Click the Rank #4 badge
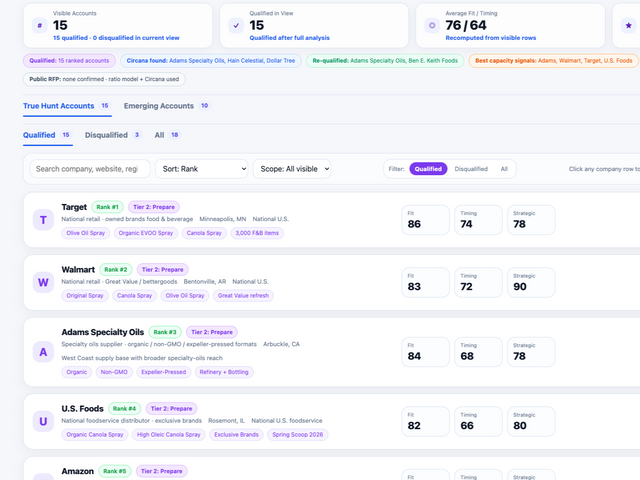Image resolution: width=640 pixels, height=480 pixels. (x=124, y=409)
